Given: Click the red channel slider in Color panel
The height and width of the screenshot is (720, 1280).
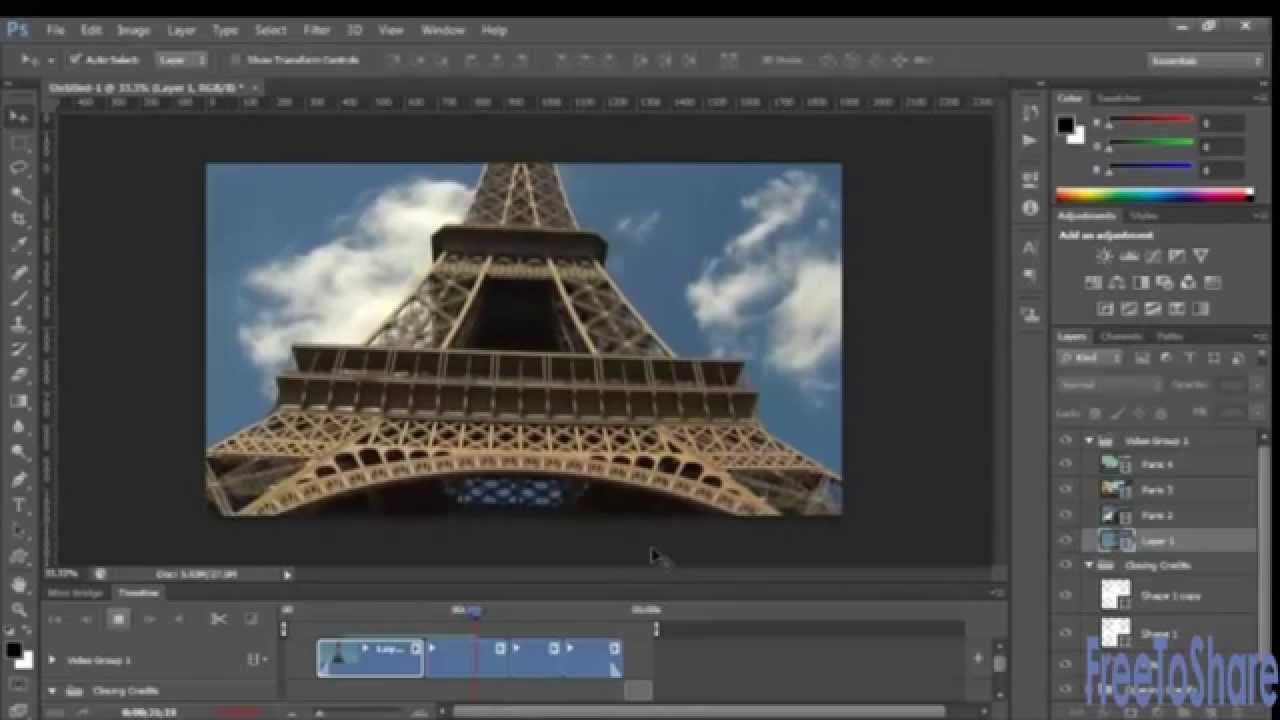Looking at the screenshot, I should tap(1150, 121).
